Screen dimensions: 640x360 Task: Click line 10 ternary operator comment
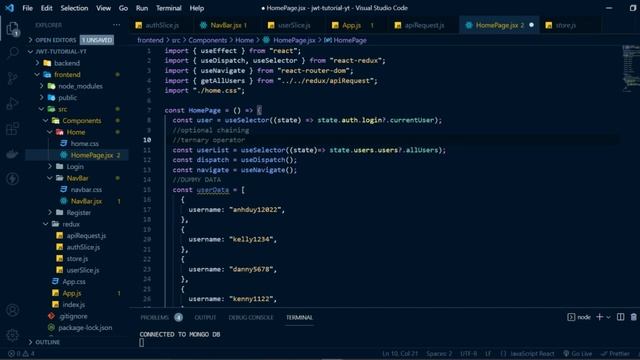point(208,140)
